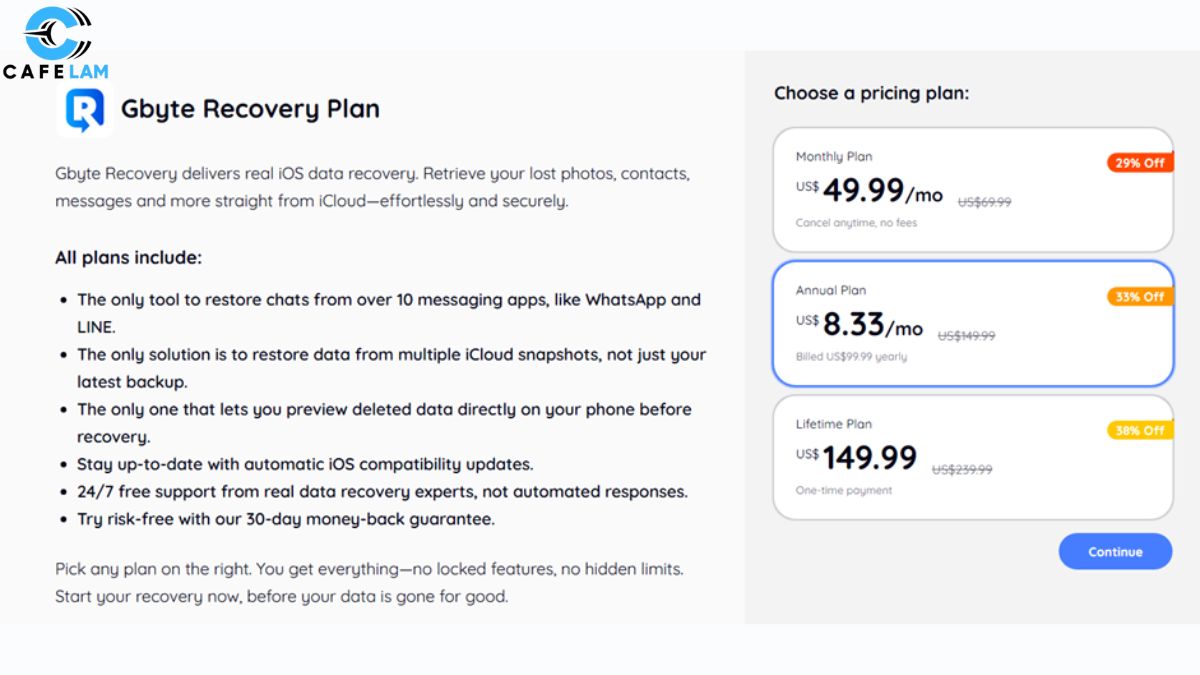The width and height of the screenshot is (1200, 675).
Task: Select the Annual Plan card
Action: tap(973, 323)
